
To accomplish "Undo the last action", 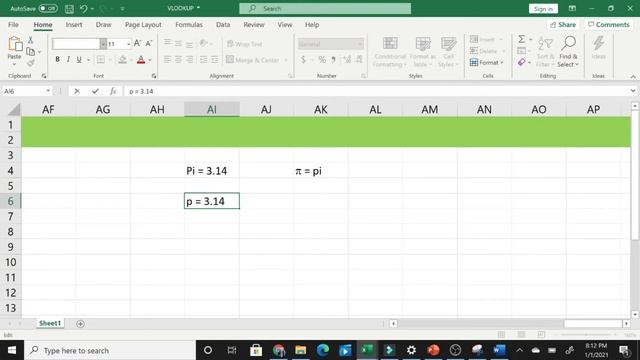I will coord(84,9).
